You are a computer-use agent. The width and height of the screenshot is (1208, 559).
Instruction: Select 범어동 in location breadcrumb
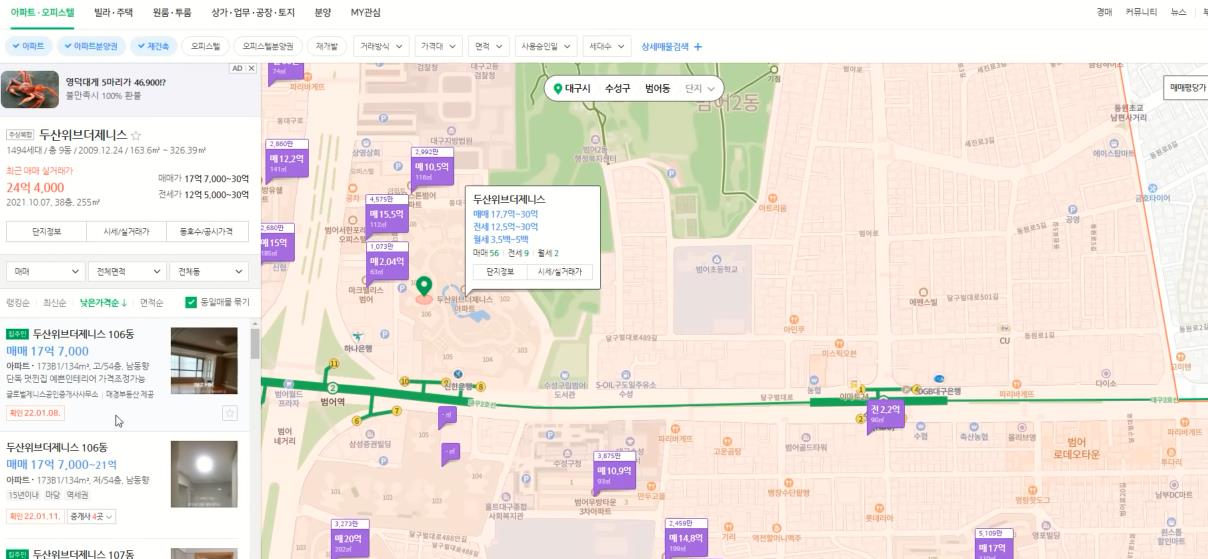click(657, 88)
